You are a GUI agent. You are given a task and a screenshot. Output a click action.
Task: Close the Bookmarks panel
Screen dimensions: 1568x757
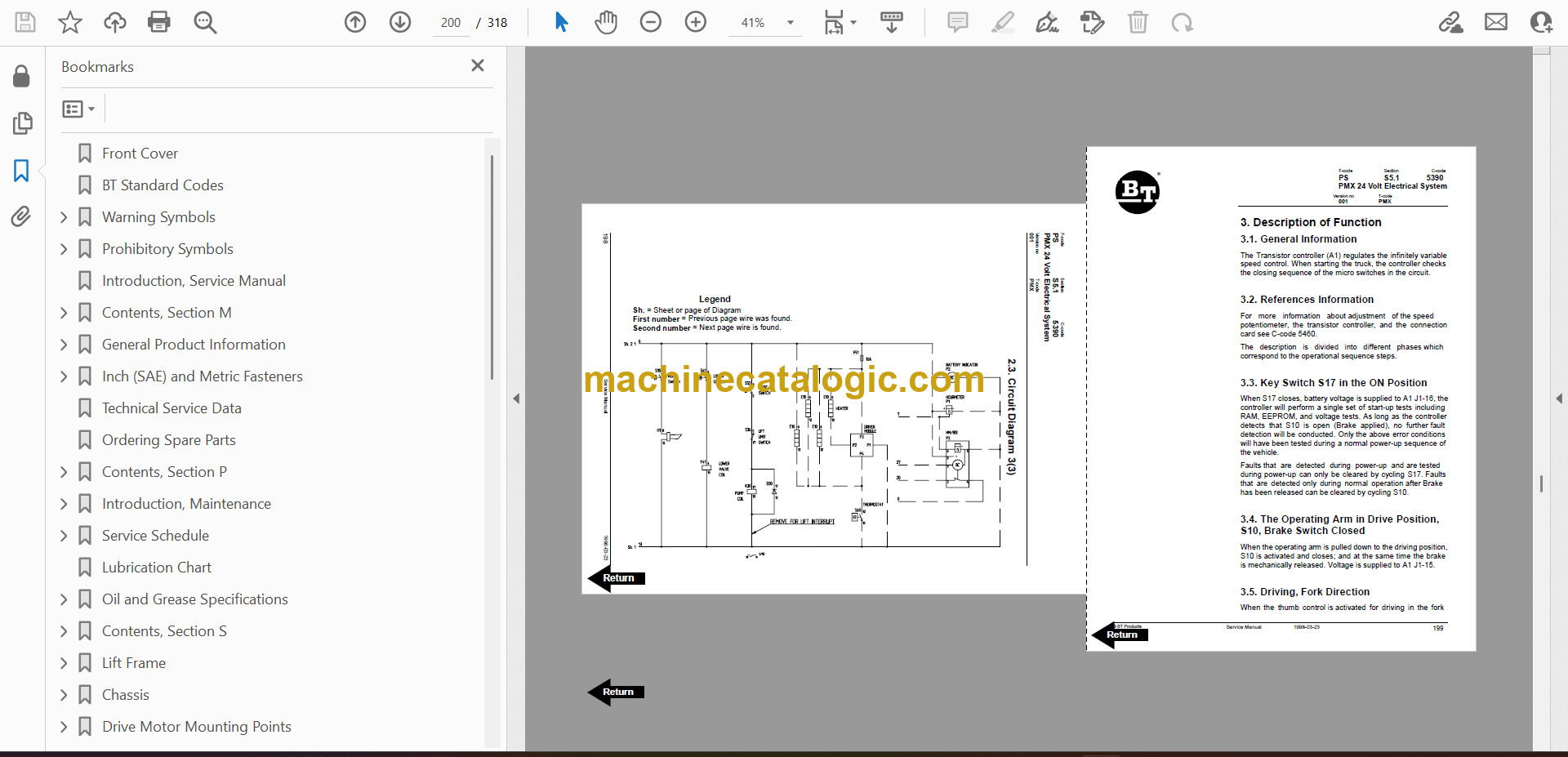[478, 65]
